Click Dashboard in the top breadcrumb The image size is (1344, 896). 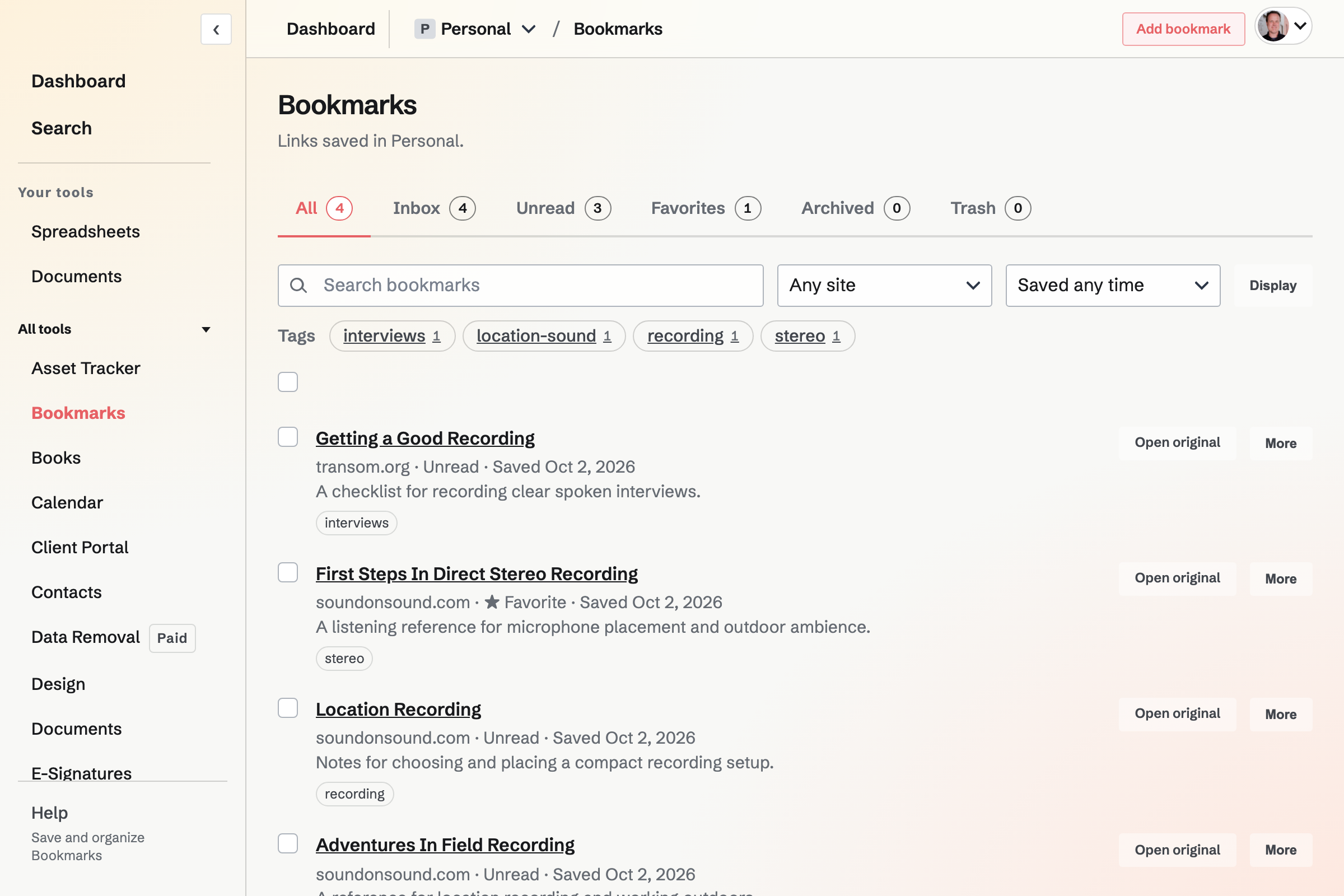pos(331,29)
